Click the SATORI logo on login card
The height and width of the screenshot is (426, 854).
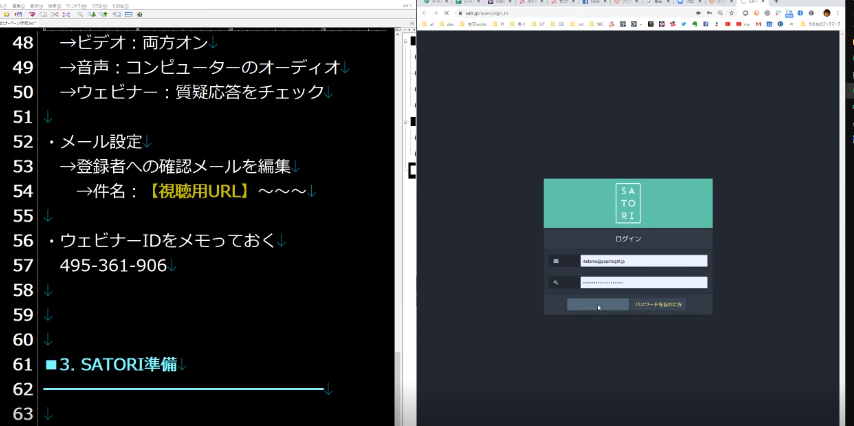tap(628, 203)
